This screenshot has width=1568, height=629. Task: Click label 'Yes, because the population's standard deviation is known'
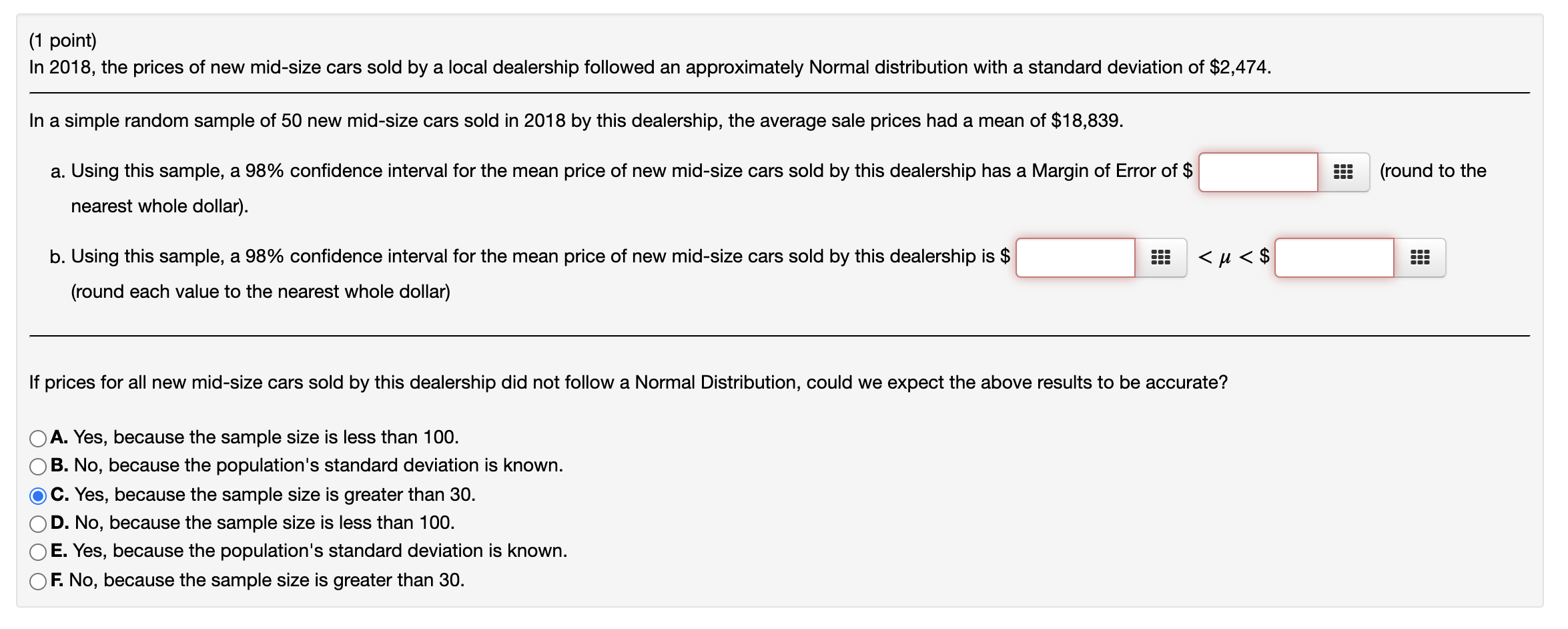tap(320, 551)
